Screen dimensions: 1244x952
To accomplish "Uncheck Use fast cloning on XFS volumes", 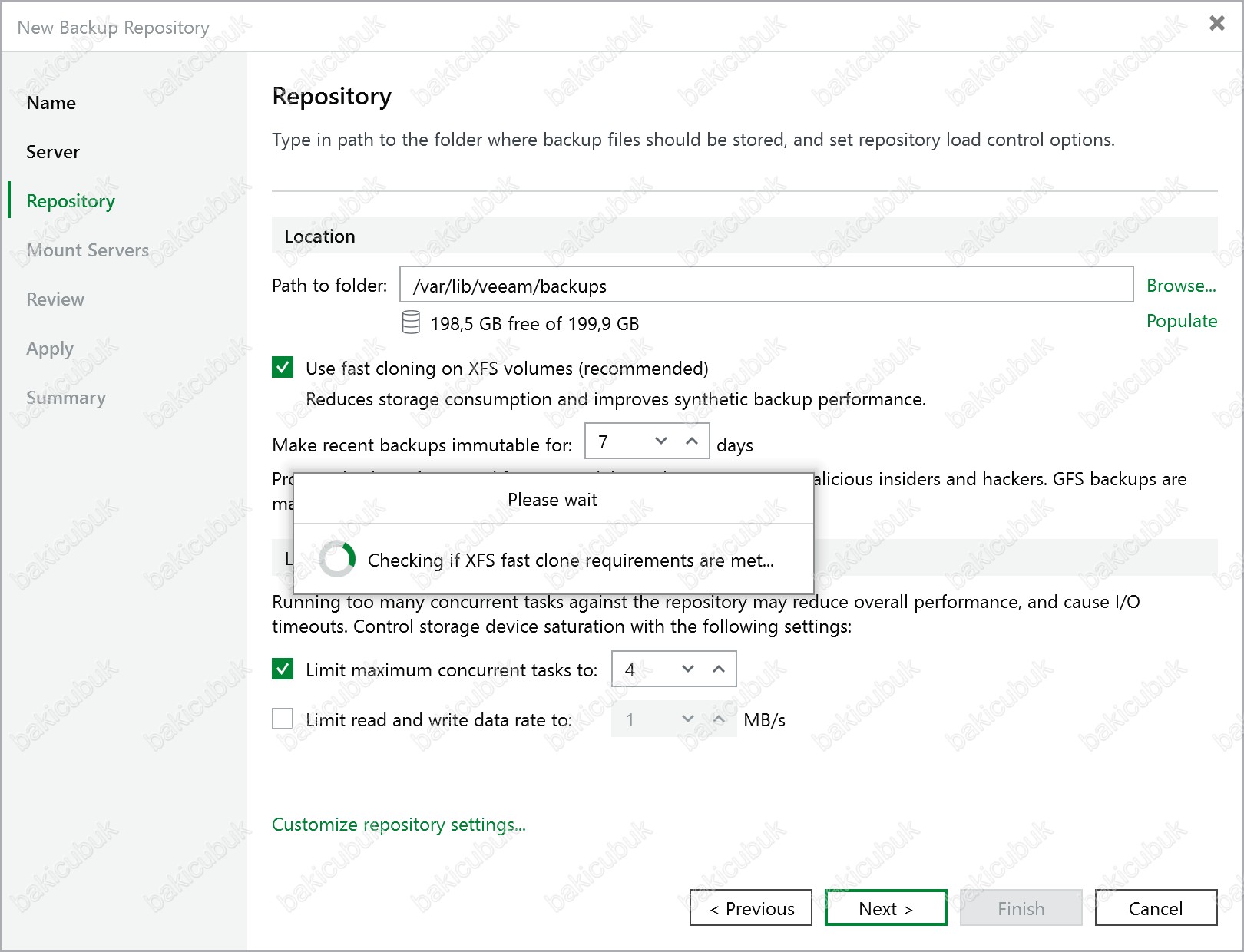I will (x=283, y=368).
